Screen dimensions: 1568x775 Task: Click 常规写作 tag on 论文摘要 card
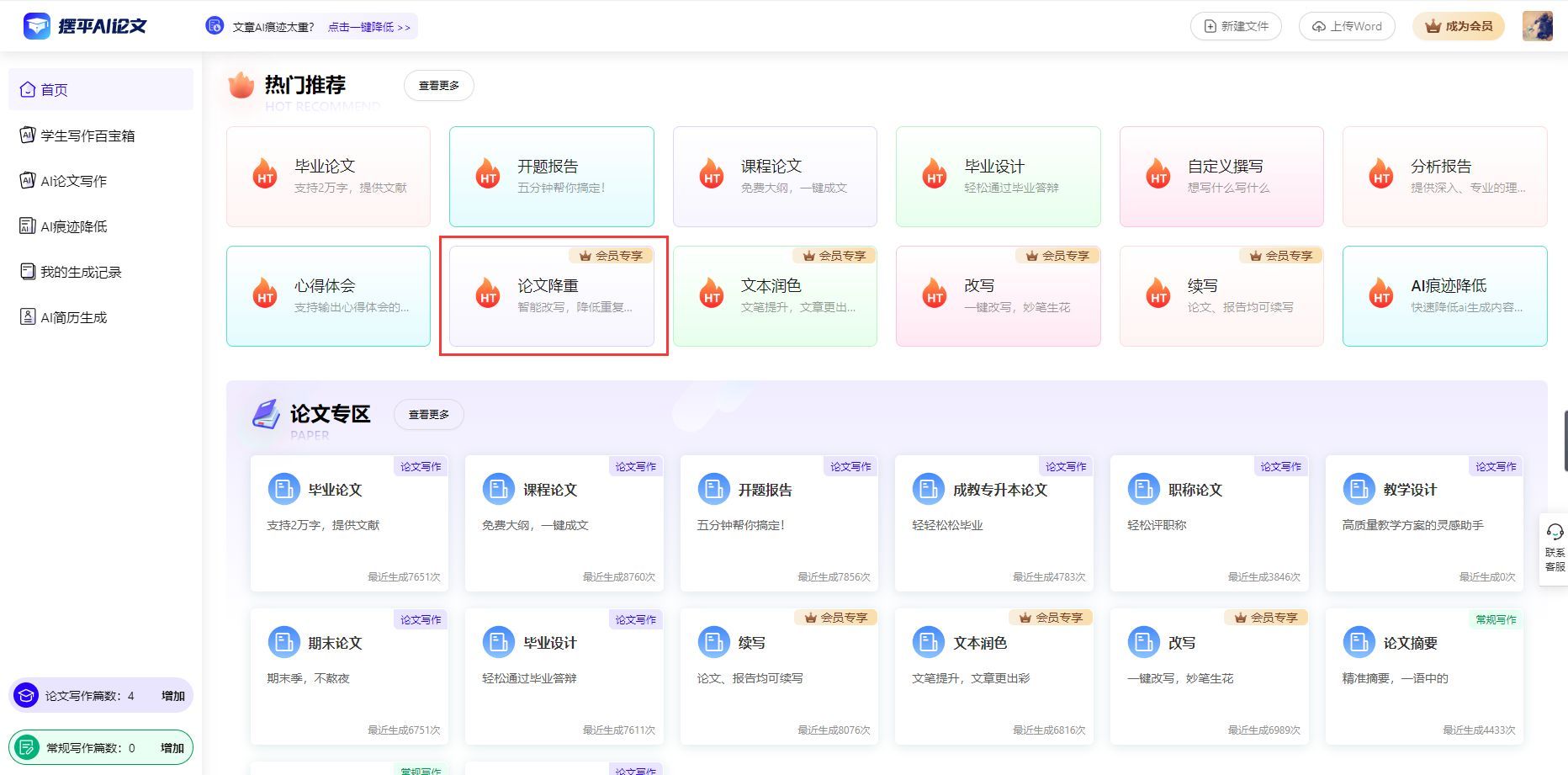(x=1496, y=619)
